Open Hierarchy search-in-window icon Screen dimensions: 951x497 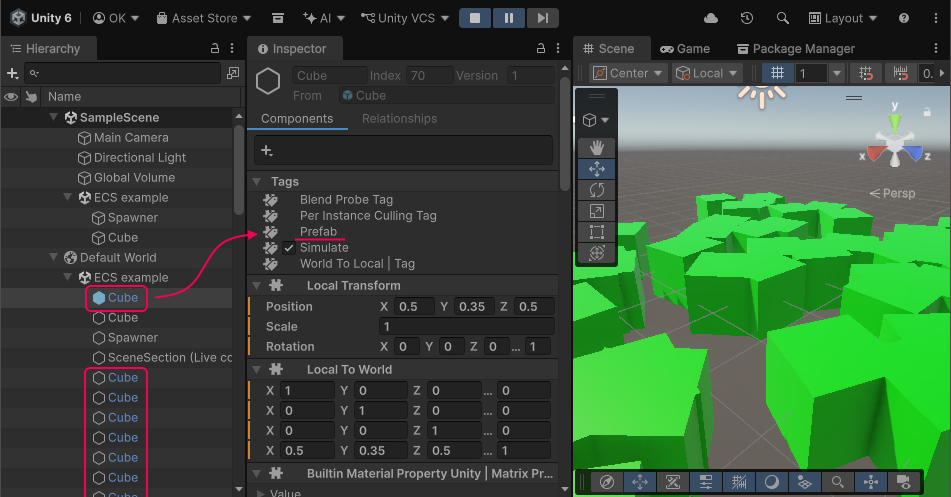pyautogui.click(x=233, y=73)
